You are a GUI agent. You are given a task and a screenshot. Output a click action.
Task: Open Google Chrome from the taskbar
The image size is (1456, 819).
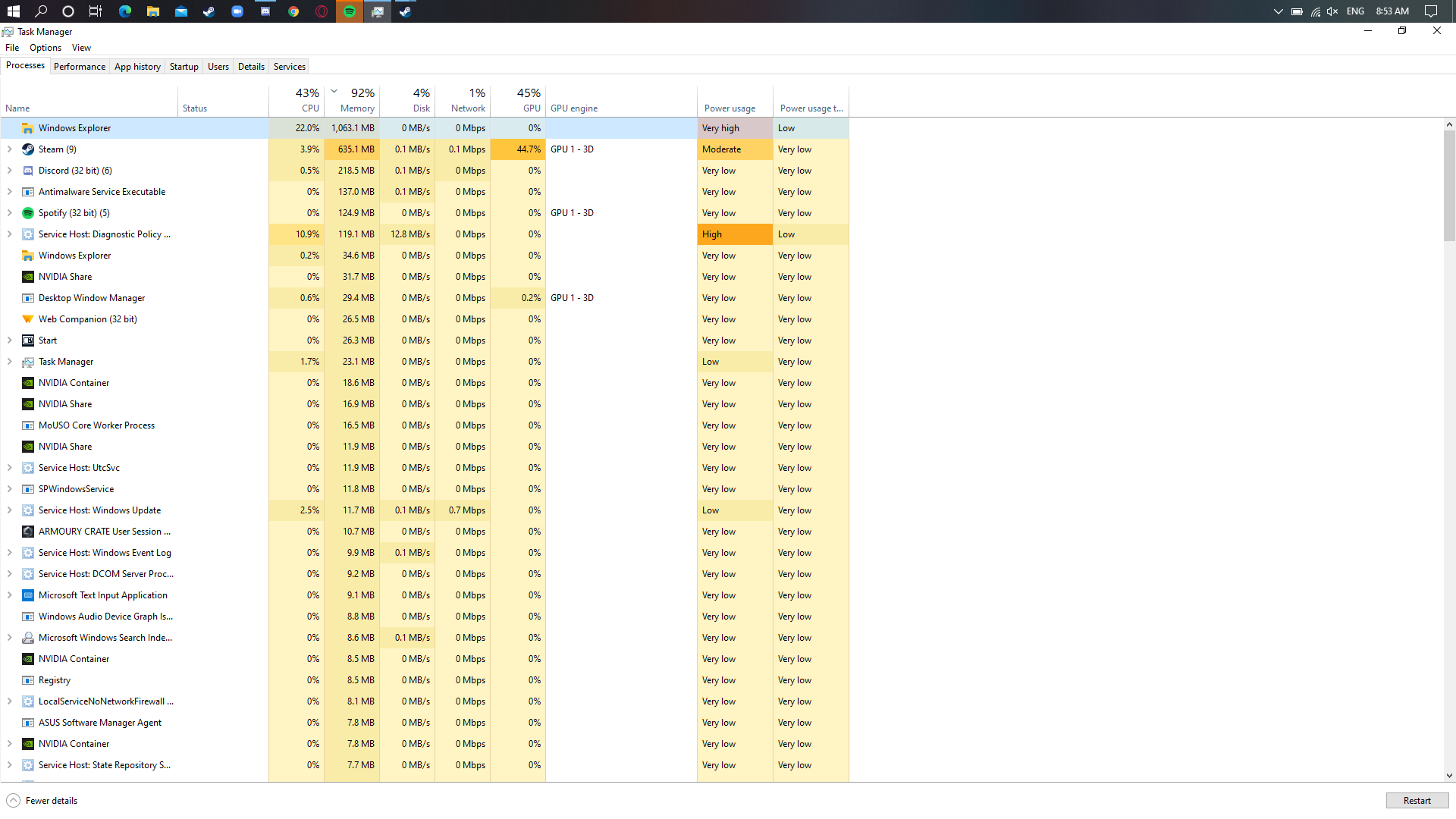pos(293,11)
